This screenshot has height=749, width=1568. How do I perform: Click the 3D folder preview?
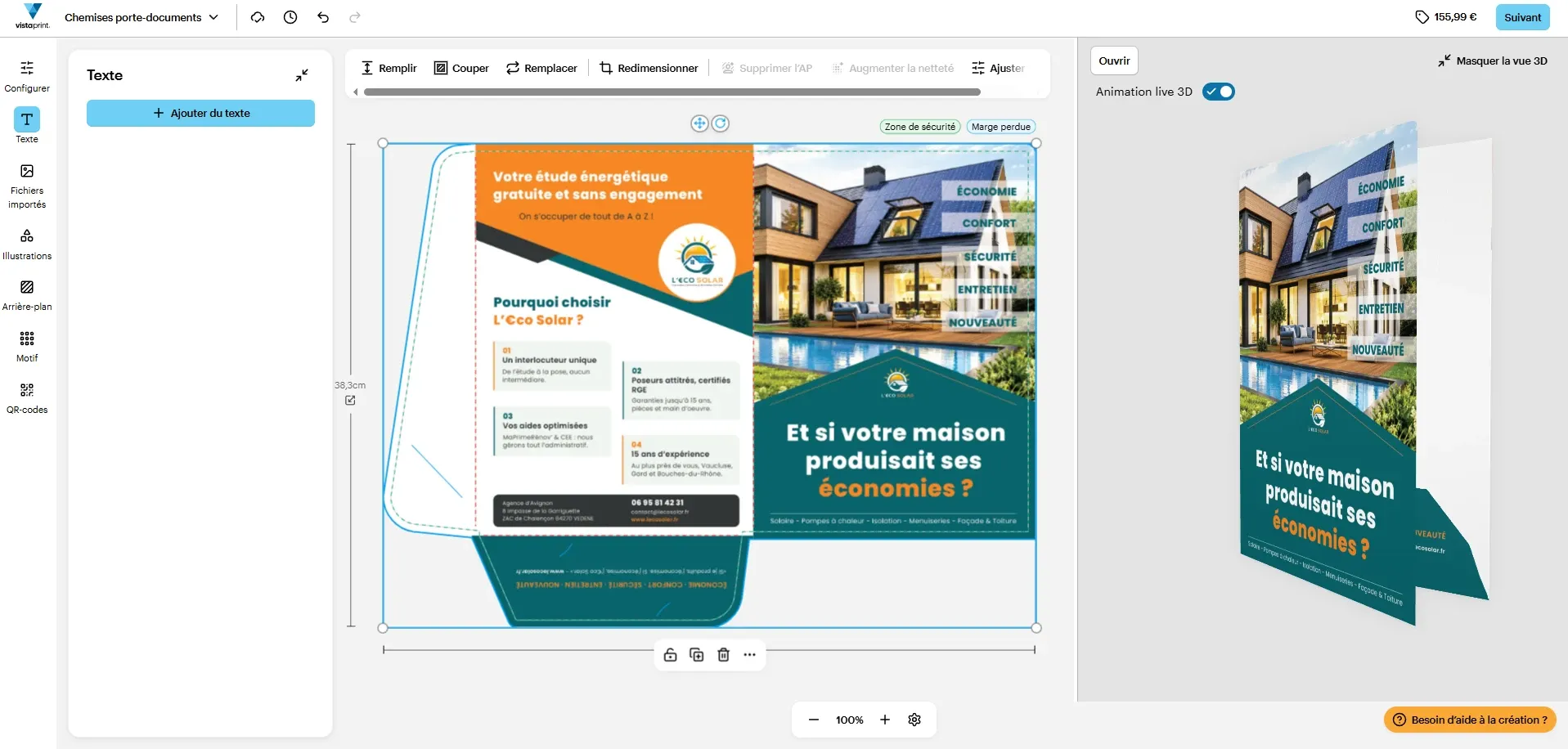pyautogui.click(x=1366, y=372)
